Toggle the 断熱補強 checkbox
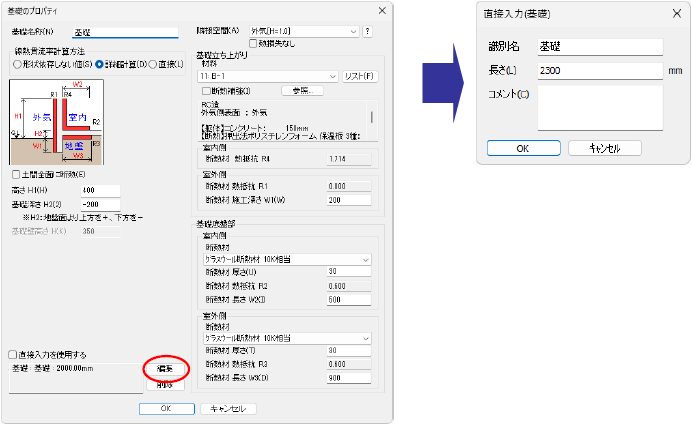The height and width of the screenshot is (425, 692). pyautogui.click(x=206, y=91)
